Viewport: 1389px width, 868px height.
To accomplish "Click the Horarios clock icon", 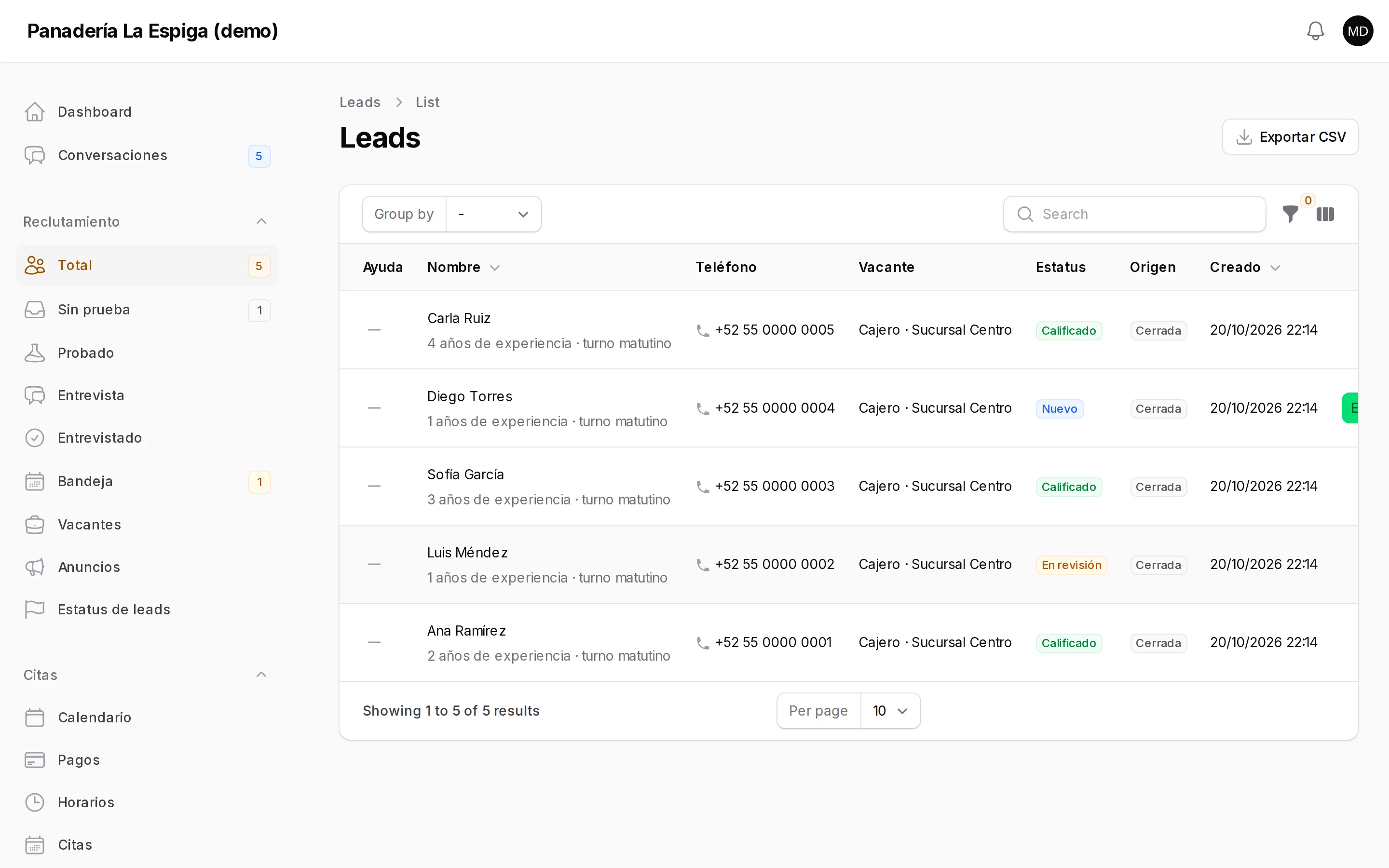I will coord(34,802).
